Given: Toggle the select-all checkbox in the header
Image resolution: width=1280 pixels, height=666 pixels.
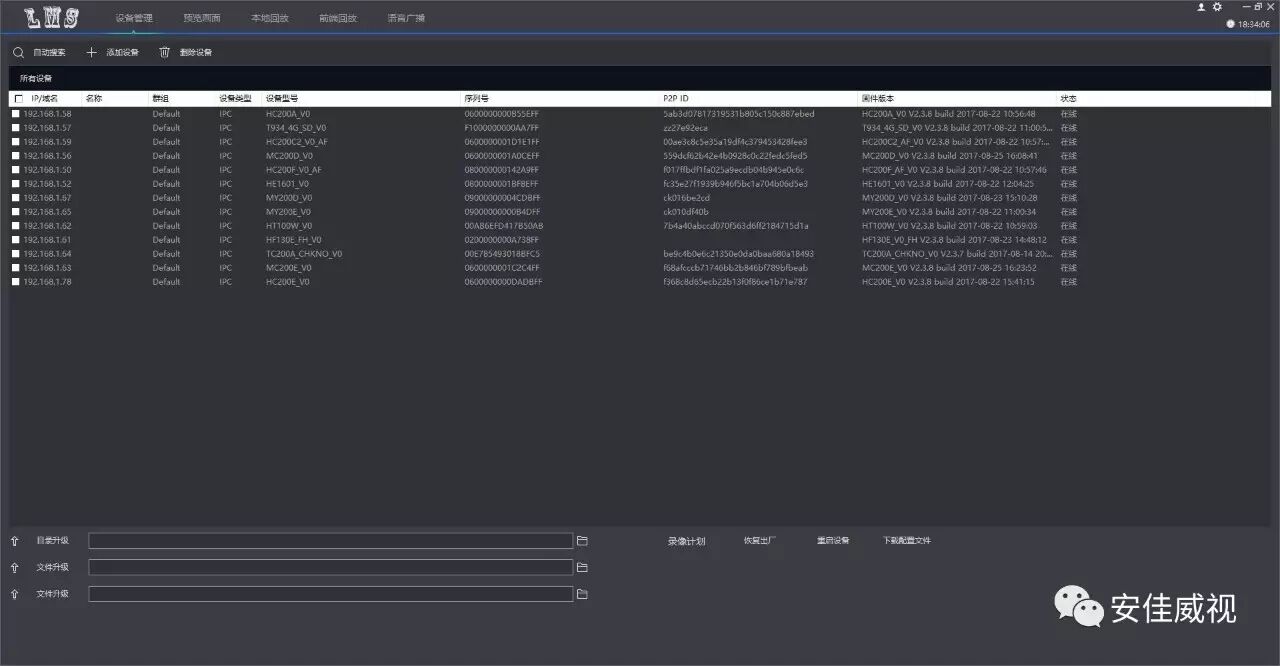Looking at the screenshot, I should coord(18,99).
